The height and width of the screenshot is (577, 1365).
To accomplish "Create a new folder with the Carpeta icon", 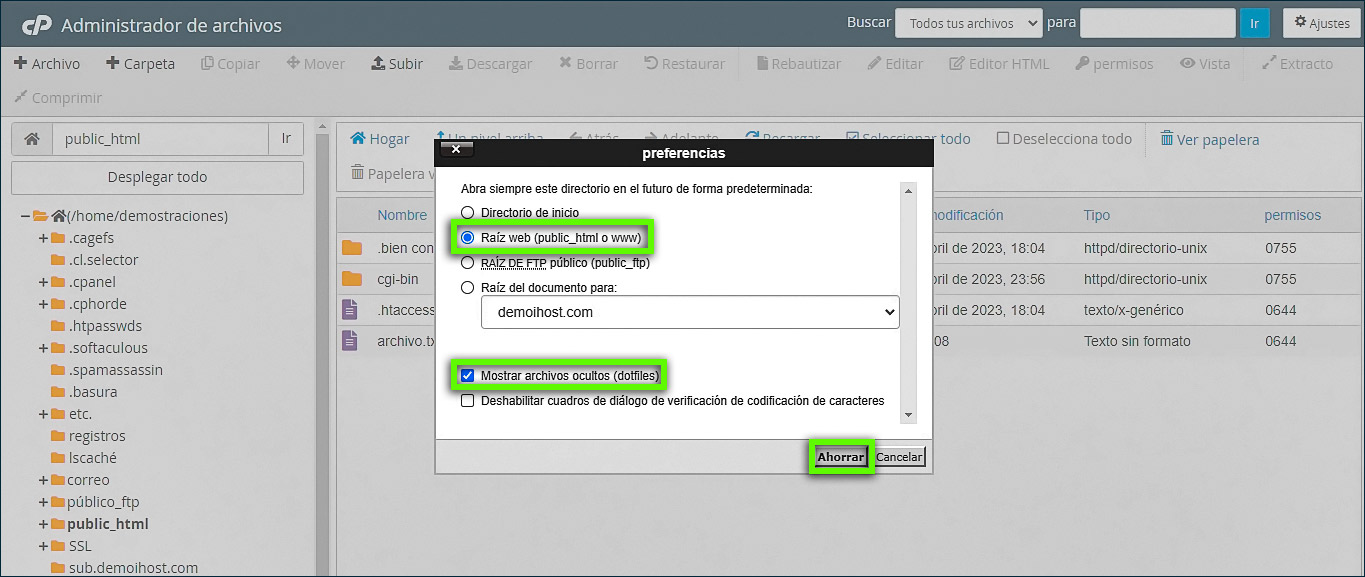I will [140, 63].
